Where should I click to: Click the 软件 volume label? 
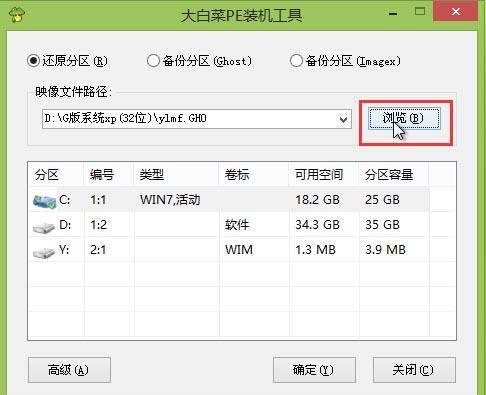click(237, 225)
